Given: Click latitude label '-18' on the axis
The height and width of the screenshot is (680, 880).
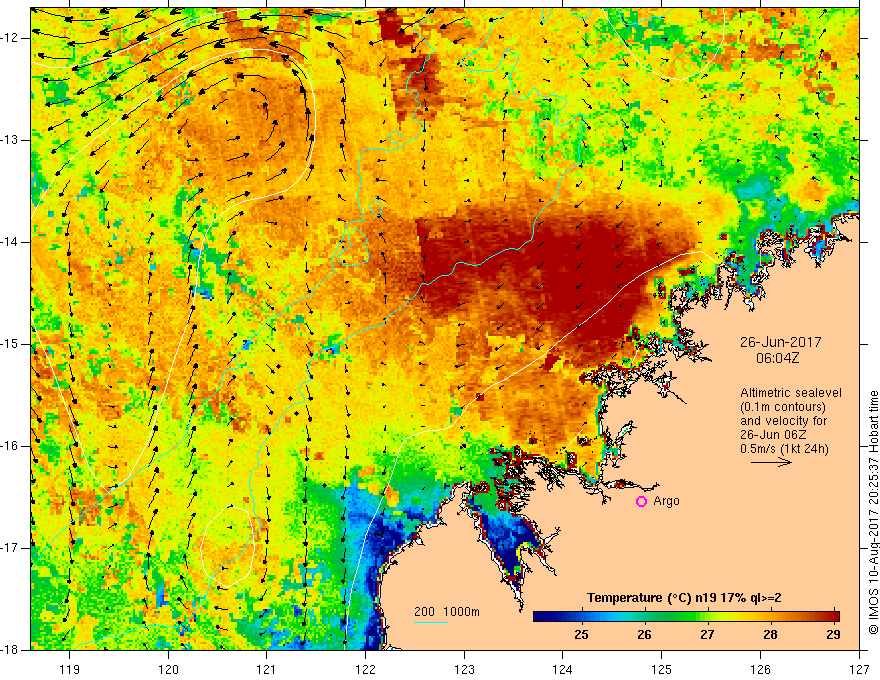Looking at the screenshot, I should [x=10, y=650].
